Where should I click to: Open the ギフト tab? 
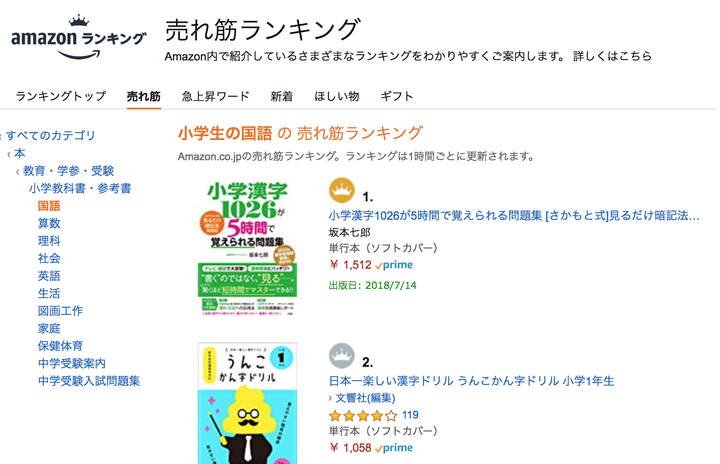click(397, 96)
